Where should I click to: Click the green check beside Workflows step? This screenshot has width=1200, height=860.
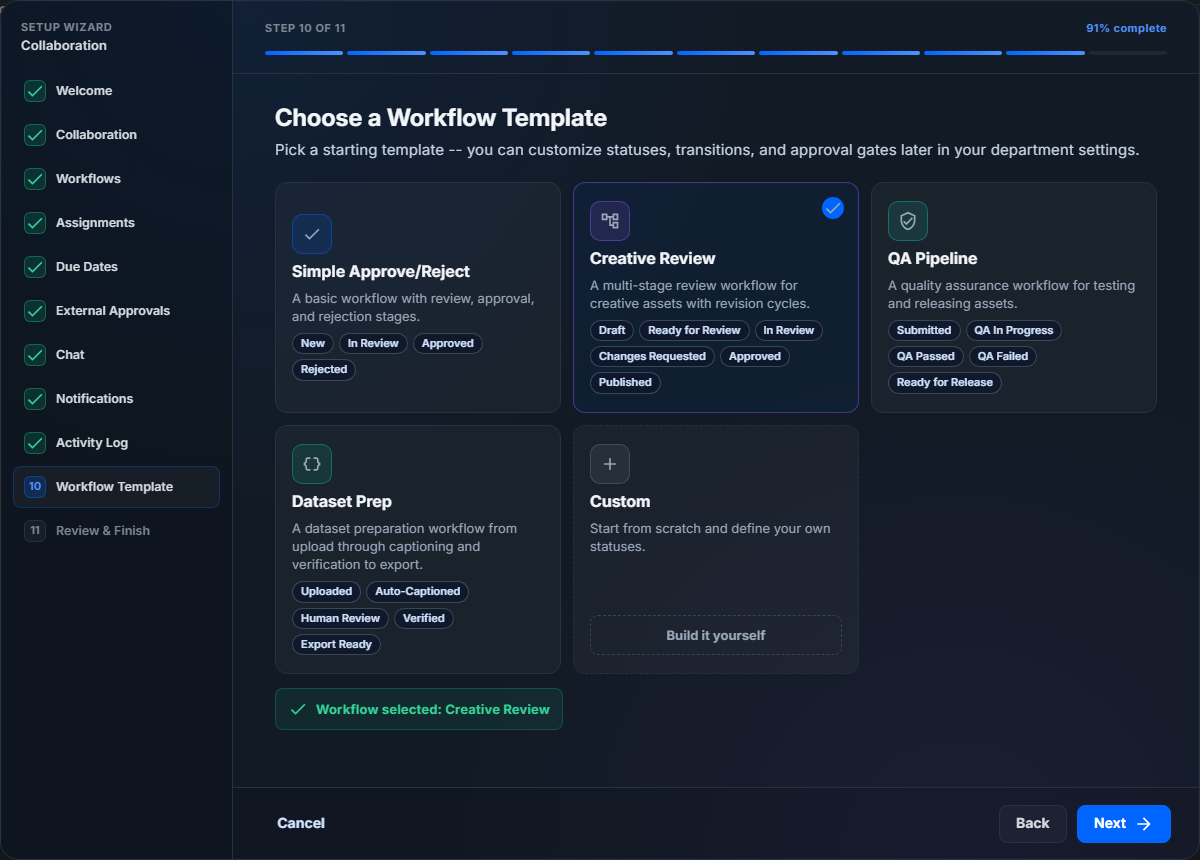[x=35, y=179]
